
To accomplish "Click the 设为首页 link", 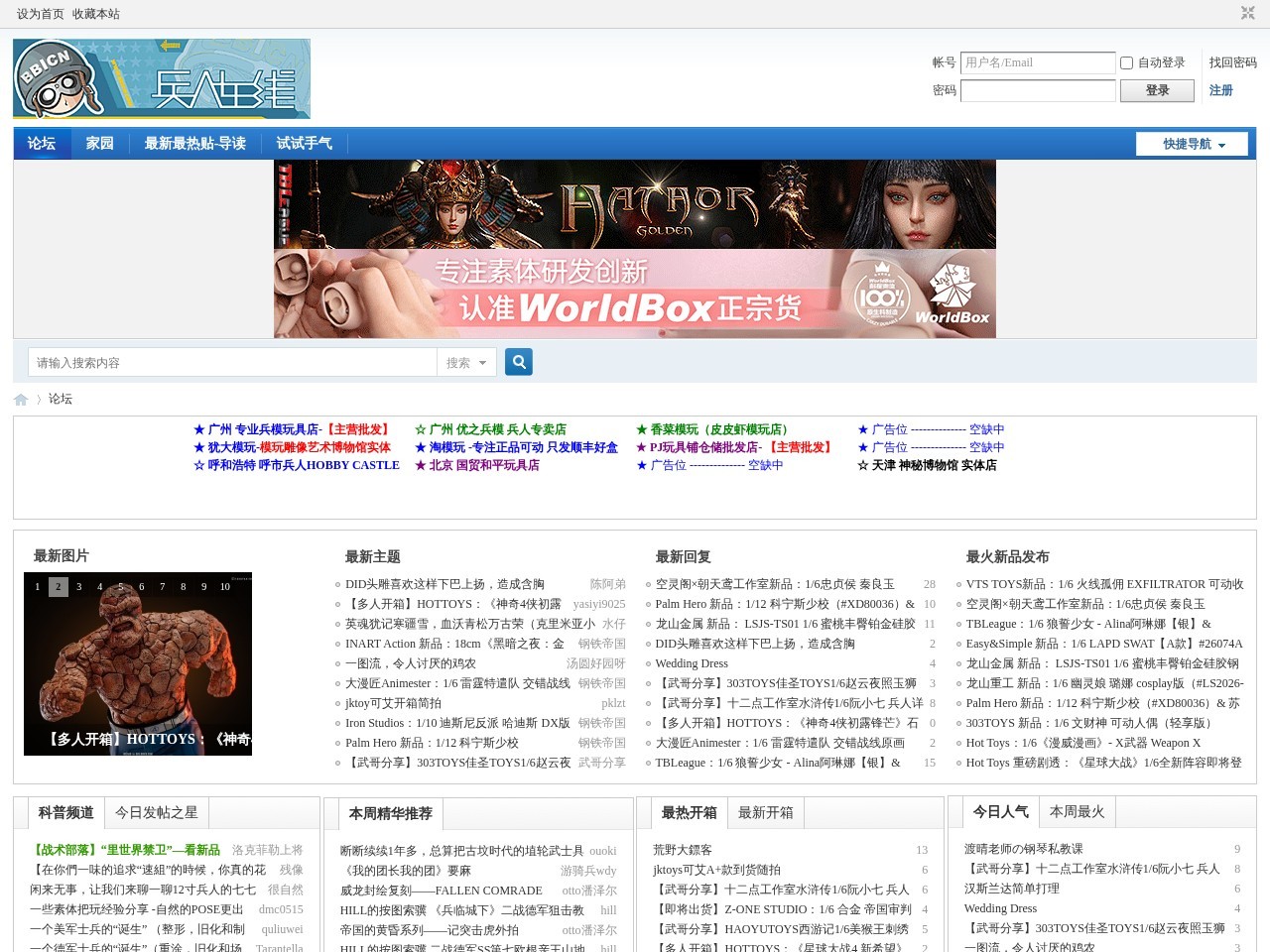I will [41, 14].
